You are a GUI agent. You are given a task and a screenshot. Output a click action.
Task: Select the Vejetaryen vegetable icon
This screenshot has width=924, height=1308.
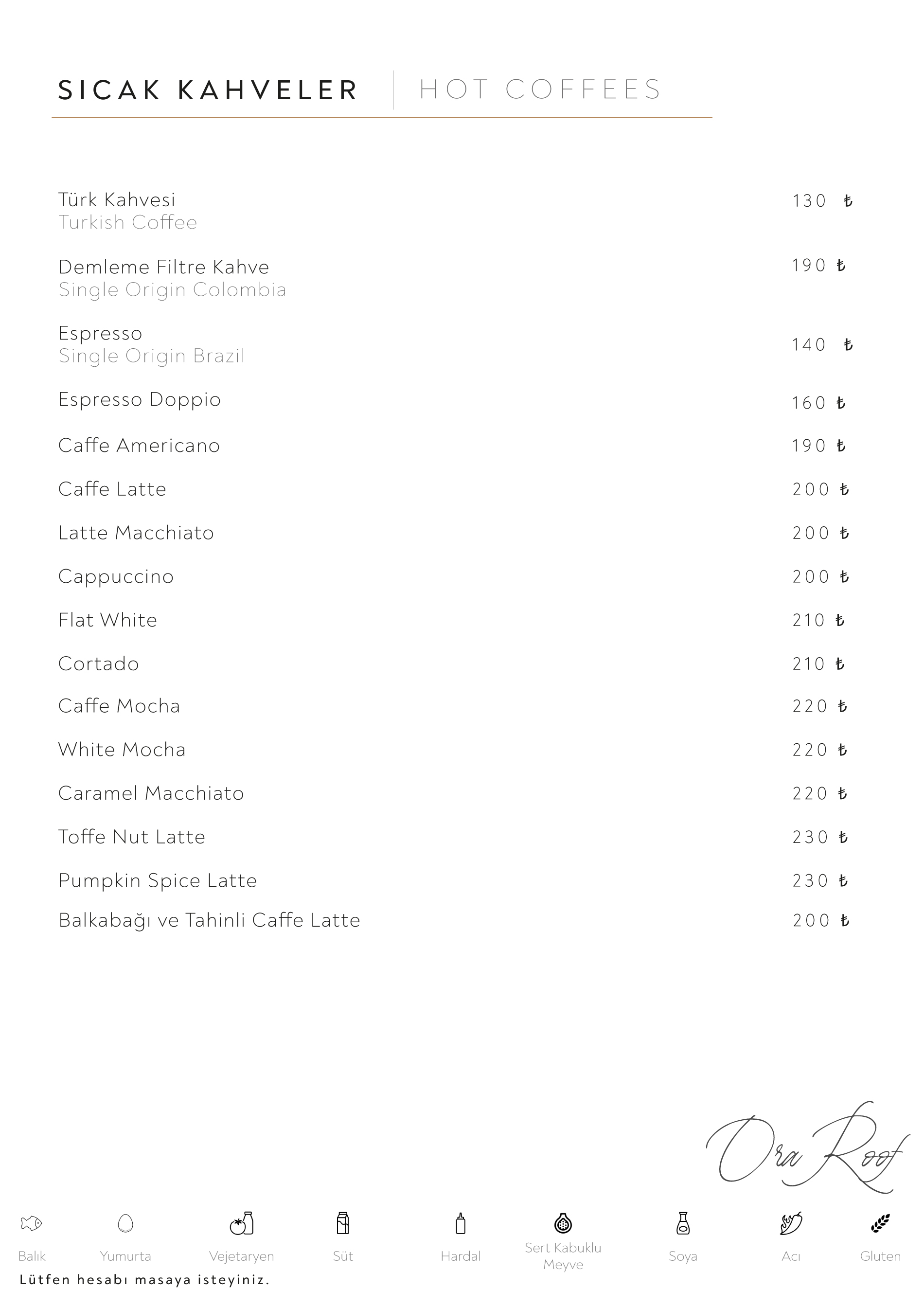tap(242, 1223)
